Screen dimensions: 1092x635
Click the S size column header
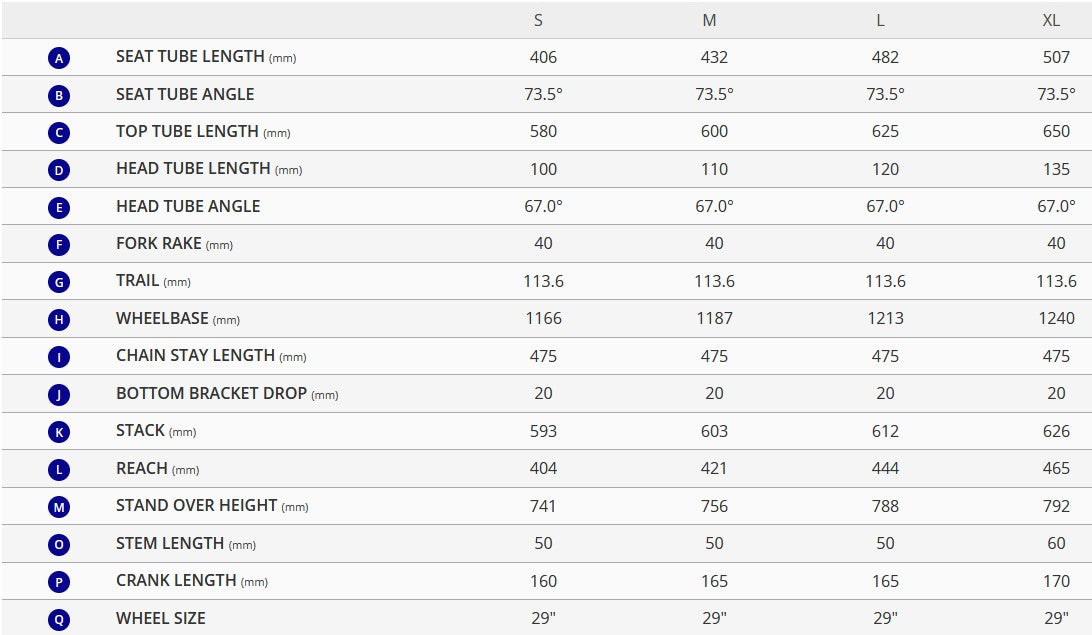tap(538, 20)
